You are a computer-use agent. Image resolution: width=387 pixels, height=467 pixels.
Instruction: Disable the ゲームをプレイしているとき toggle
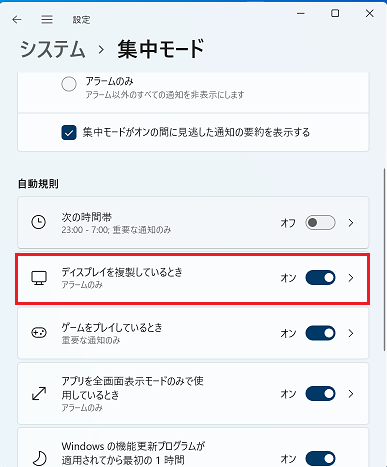click(x=320, y=333)
